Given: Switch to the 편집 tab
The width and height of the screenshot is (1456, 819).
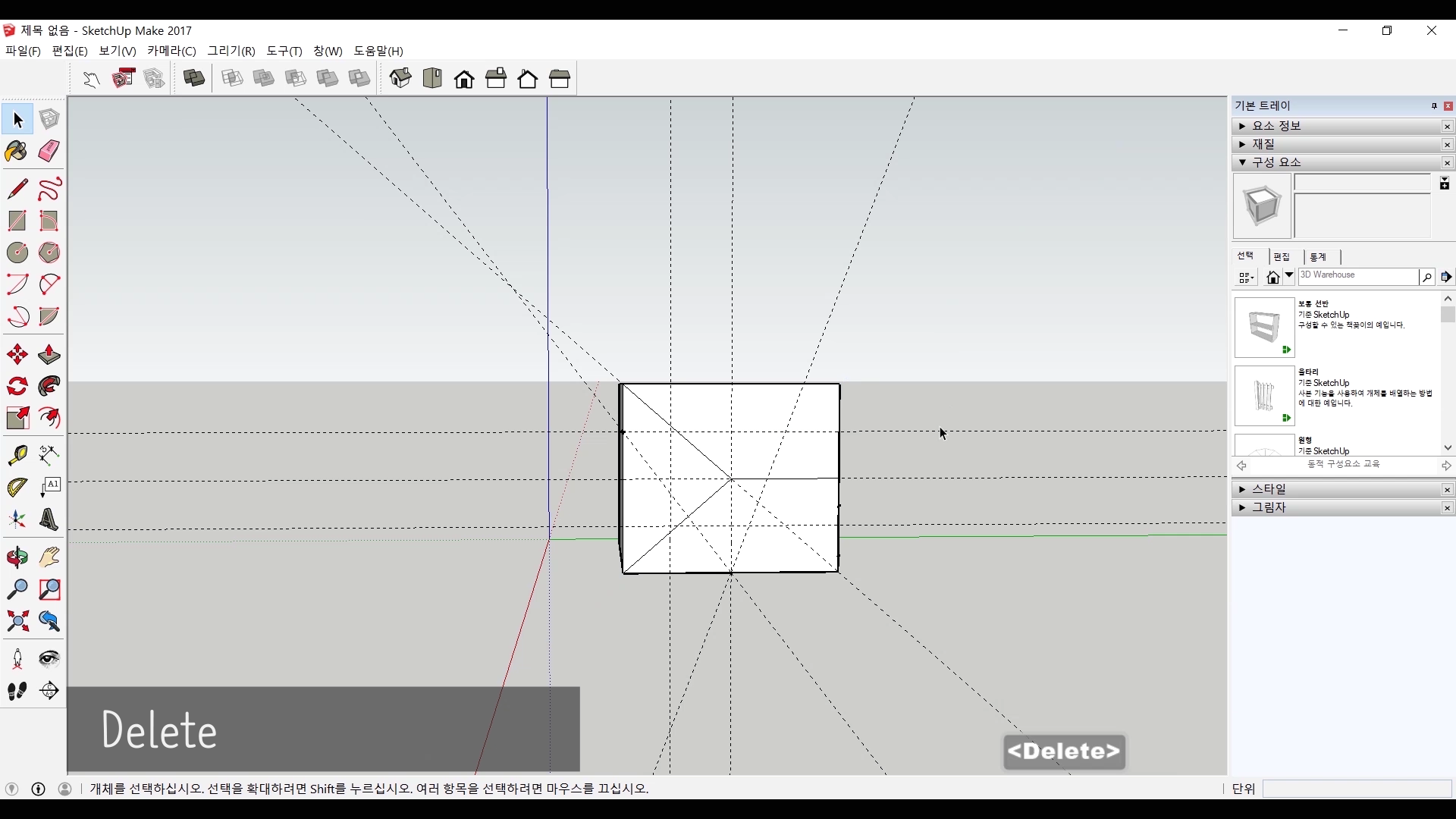Looking at the screenshot, I should click(1282, 257).
